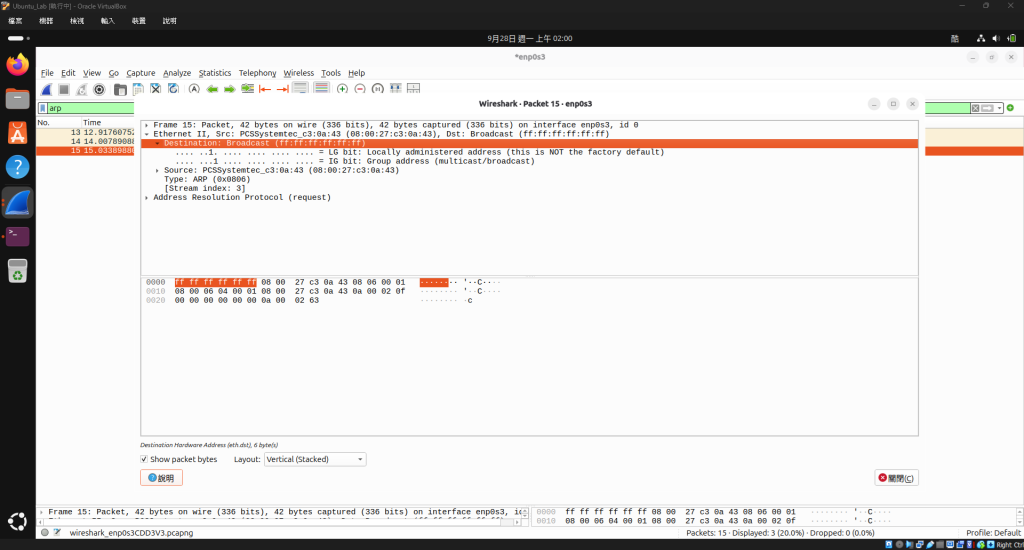
Task: Go to specified packet icon
Action: (248, 89)
